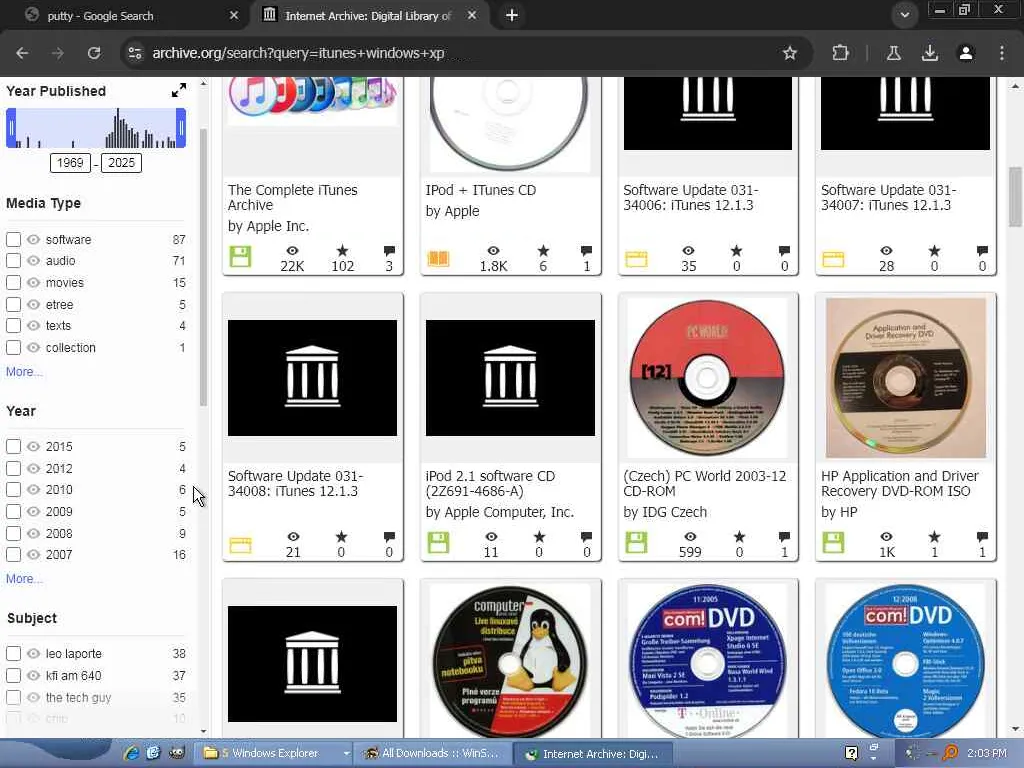1024x768 pixels.
Task: Check the leo laporte subject filter
Action: 13,654
